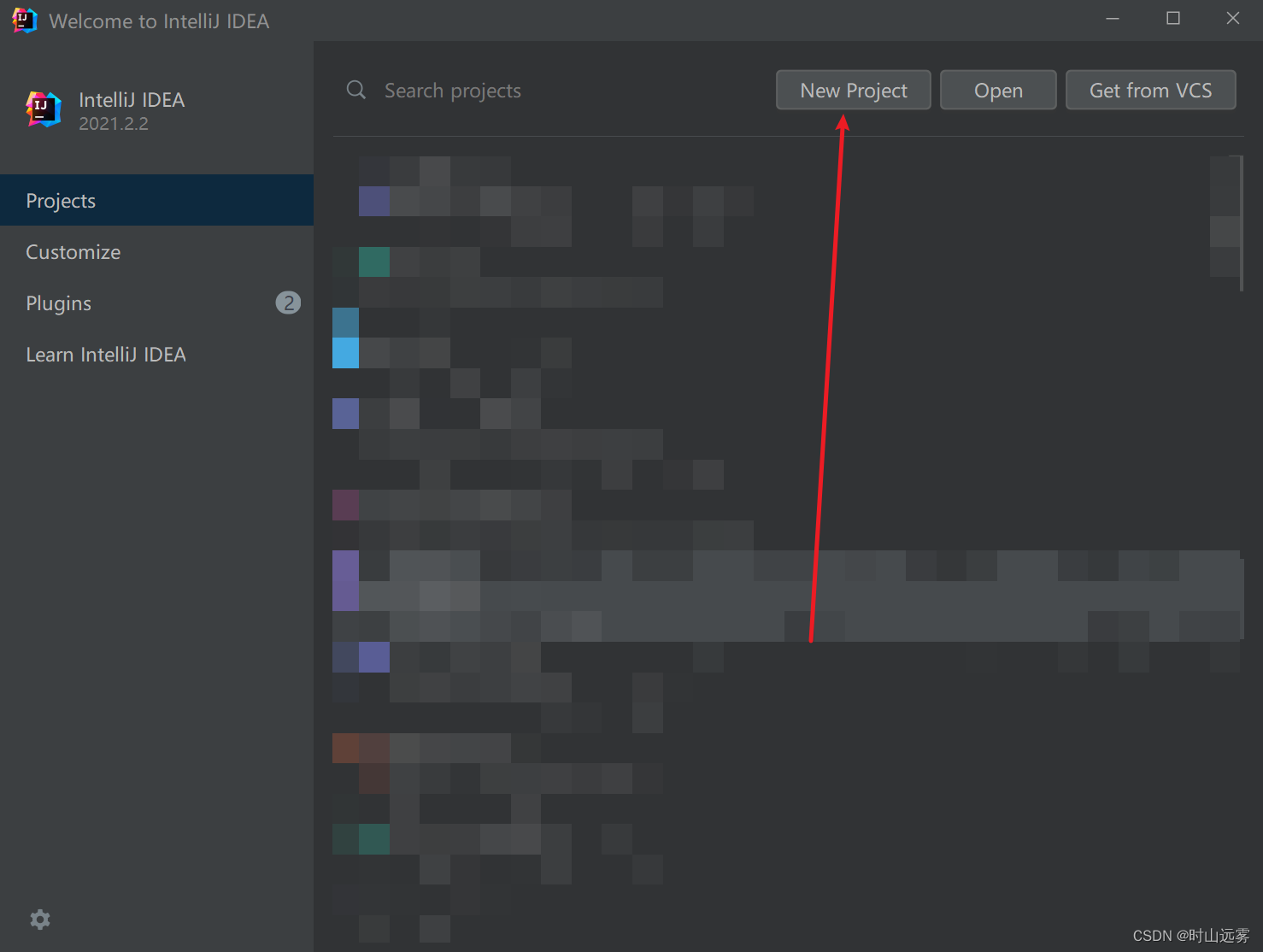Image resolution: width=1263 pixels, height=952 pixels.
Task: Click the projects list scrollbar
Action: (x=1242, y=224)
